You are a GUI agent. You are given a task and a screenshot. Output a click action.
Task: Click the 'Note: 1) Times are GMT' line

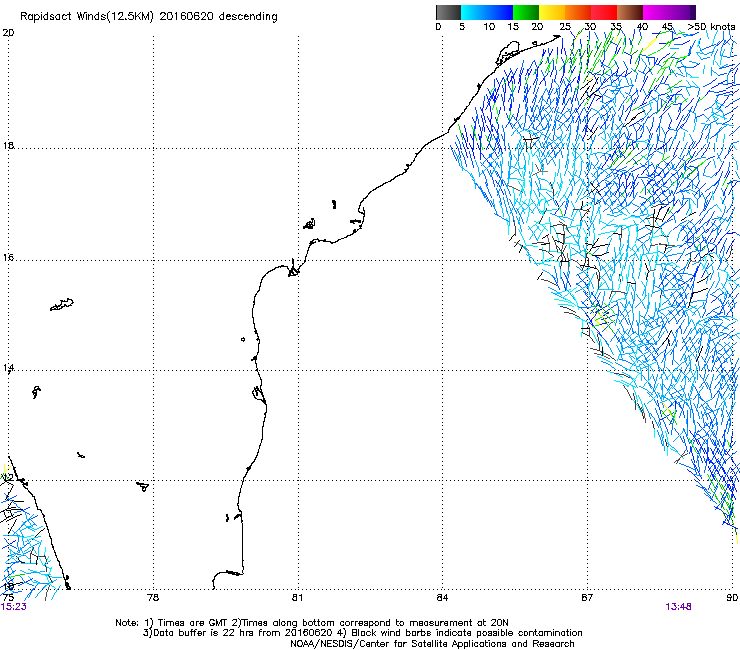[x=312, y=623]
